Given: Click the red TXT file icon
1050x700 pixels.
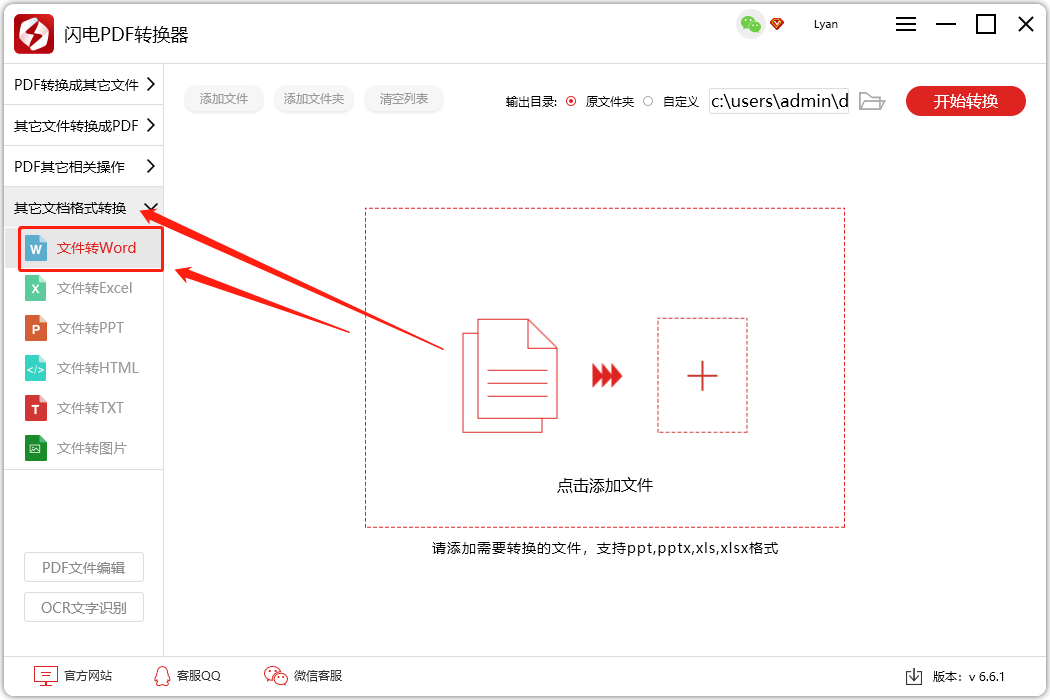Looking at the screenshot, I should [x=35, y=409].
